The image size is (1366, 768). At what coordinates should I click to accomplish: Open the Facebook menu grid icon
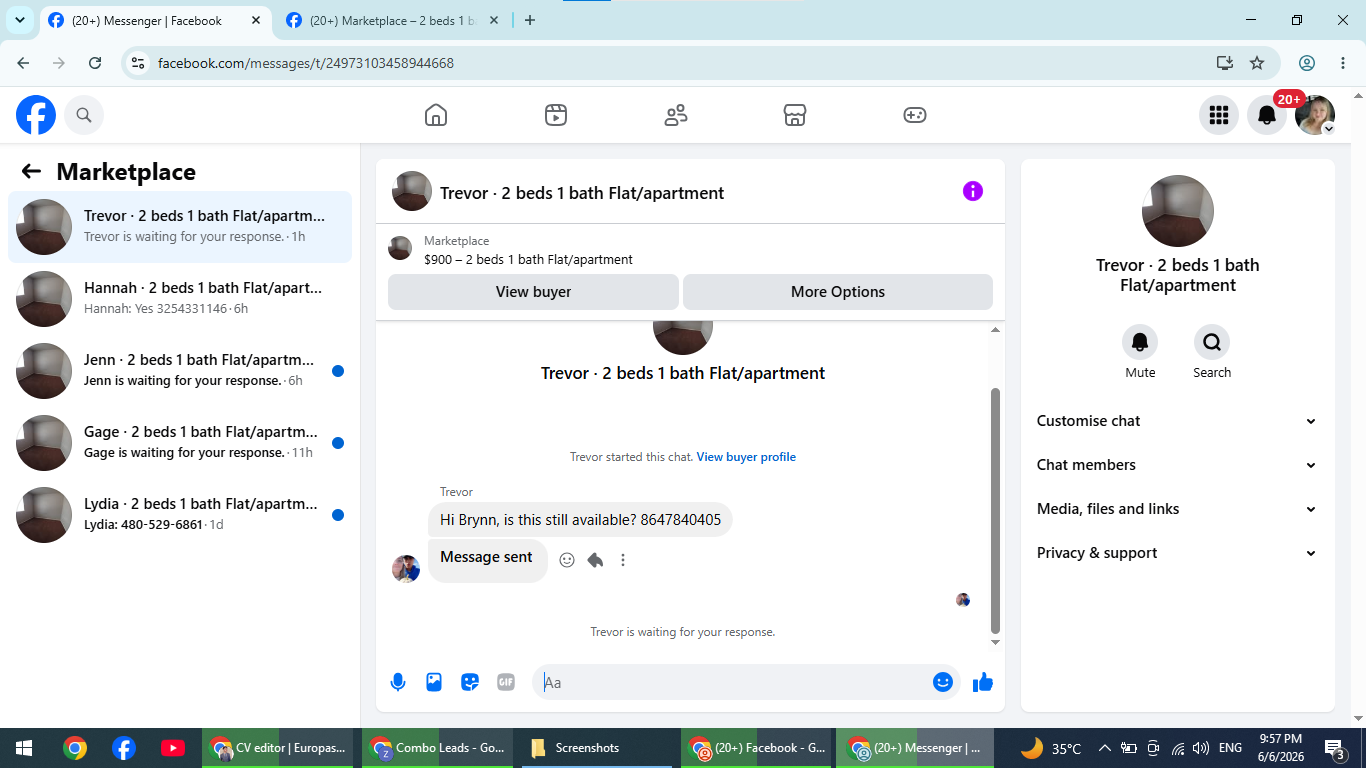tap(1218, 115)
